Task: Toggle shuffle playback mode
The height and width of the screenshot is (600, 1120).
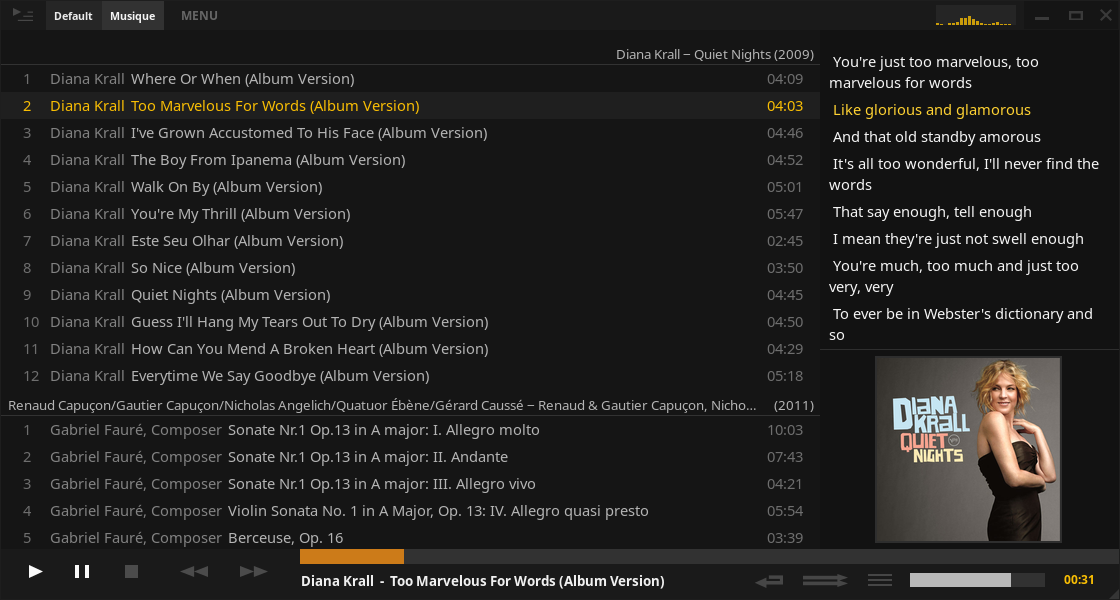Action: click(825, 580)
